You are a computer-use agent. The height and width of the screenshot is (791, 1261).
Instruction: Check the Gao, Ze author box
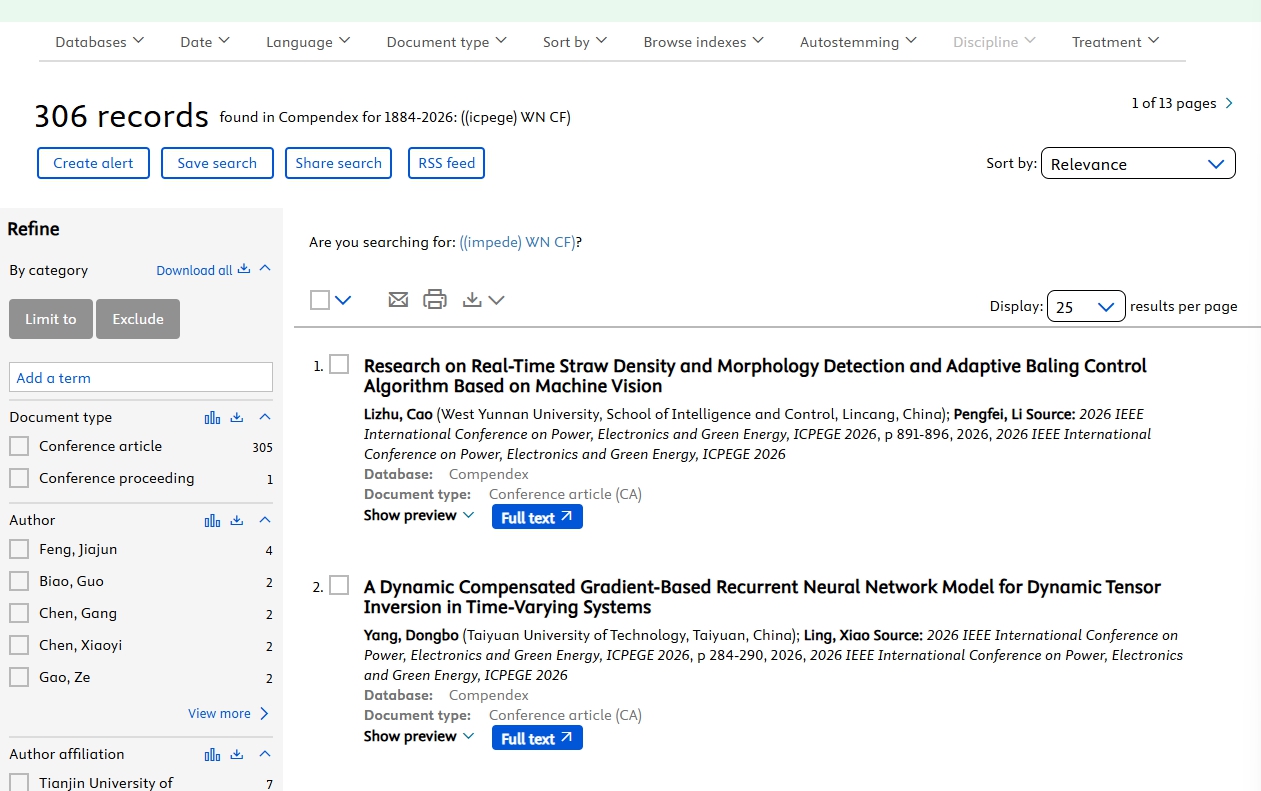point(19,677)
